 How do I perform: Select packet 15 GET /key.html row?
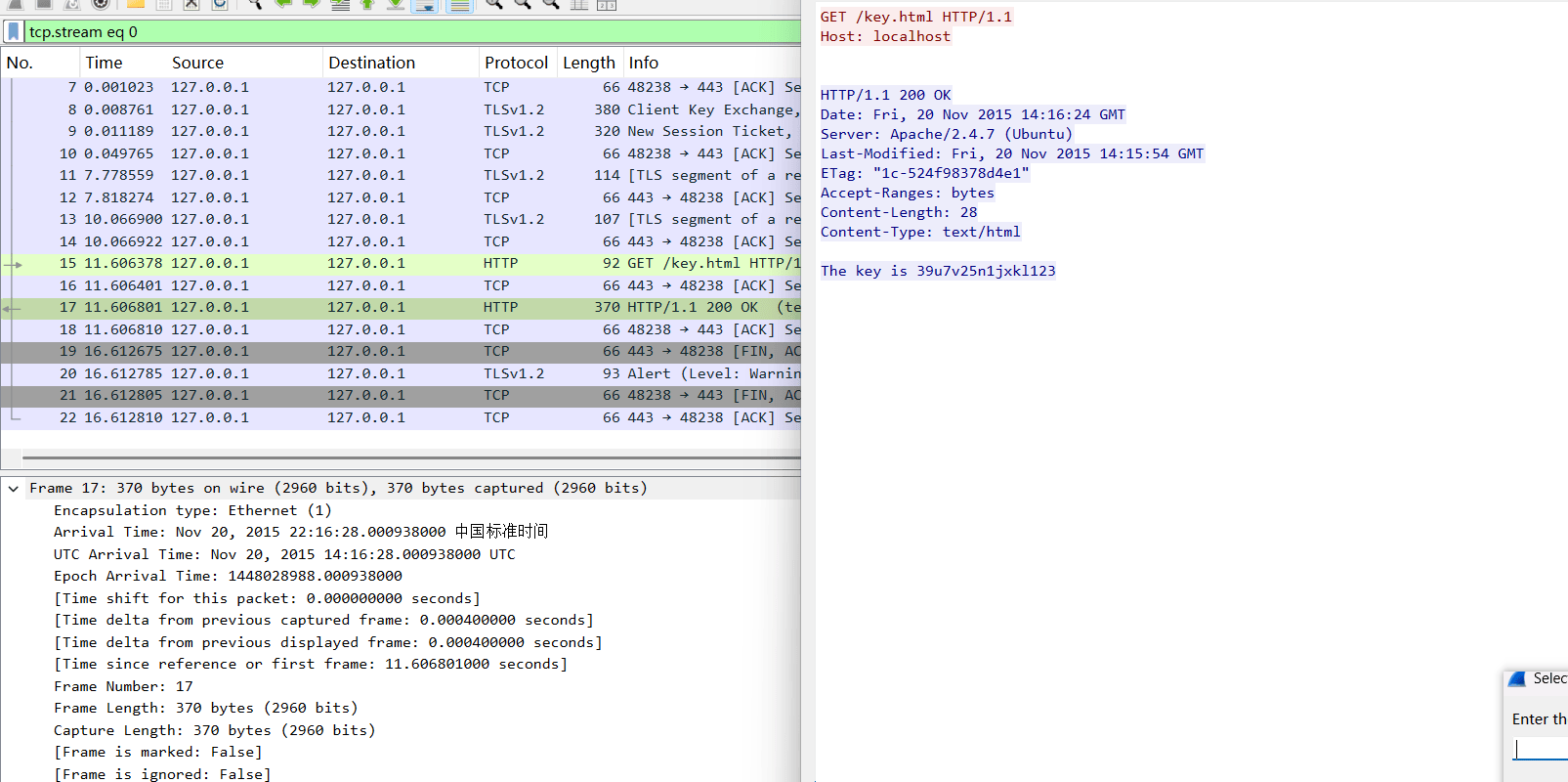click(401, 263)
